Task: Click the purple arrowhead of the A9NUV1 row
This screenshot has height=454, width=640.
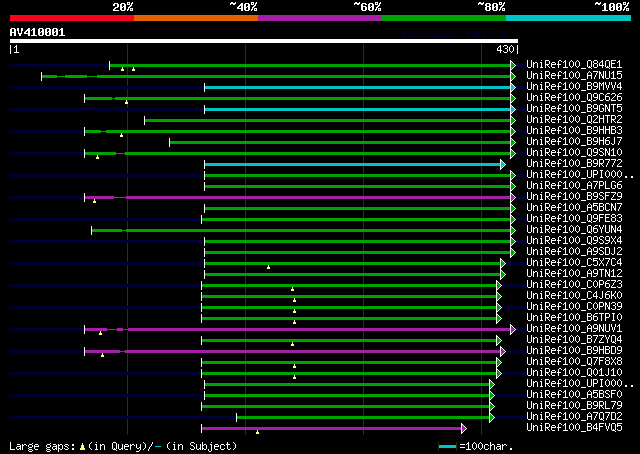Action: click(513, 329)
